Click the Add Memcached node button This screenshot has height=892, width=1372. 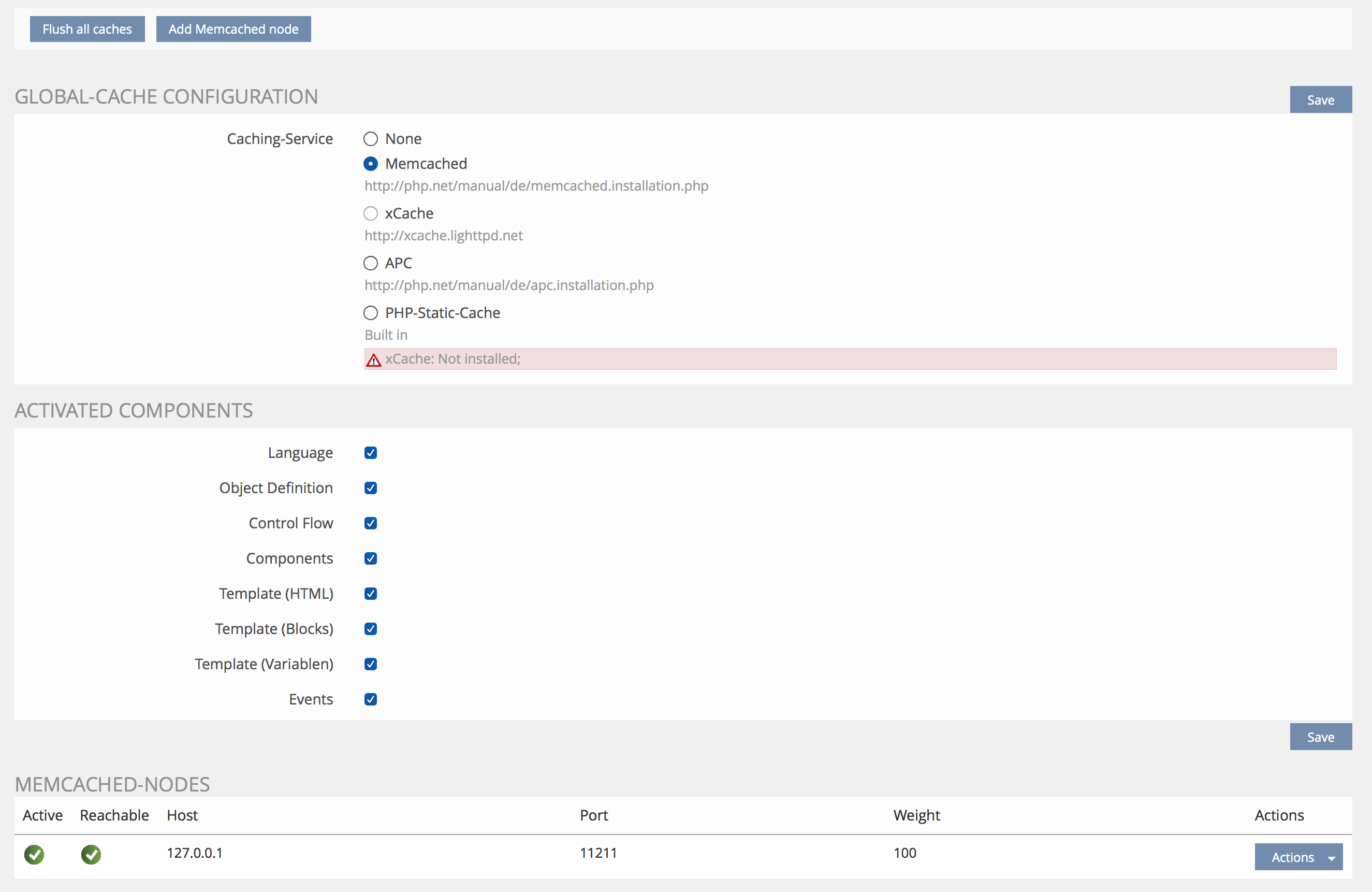(233, 30)
